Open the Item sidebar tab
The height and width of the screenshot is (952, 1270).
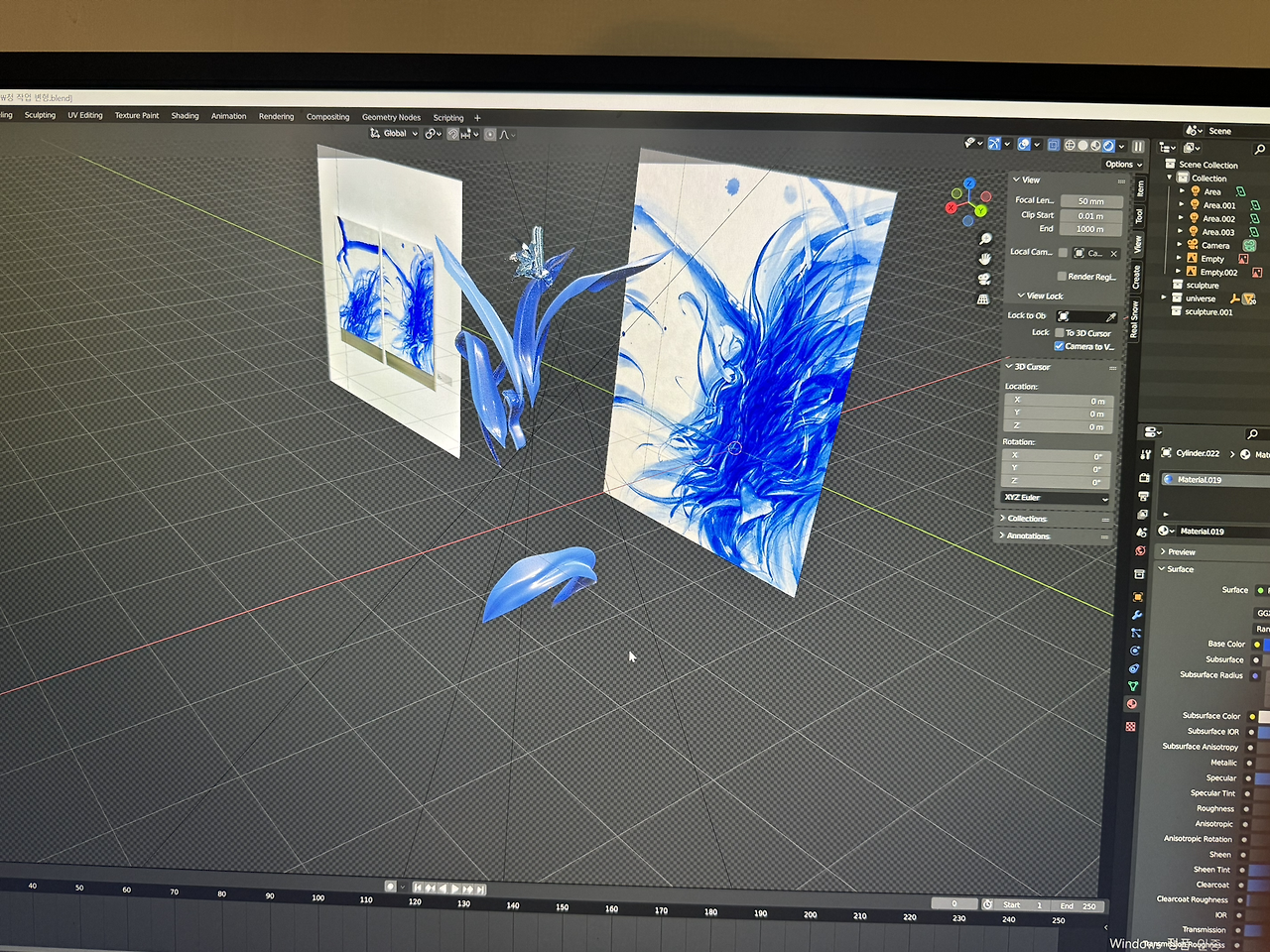click(x=1141, y=187)
